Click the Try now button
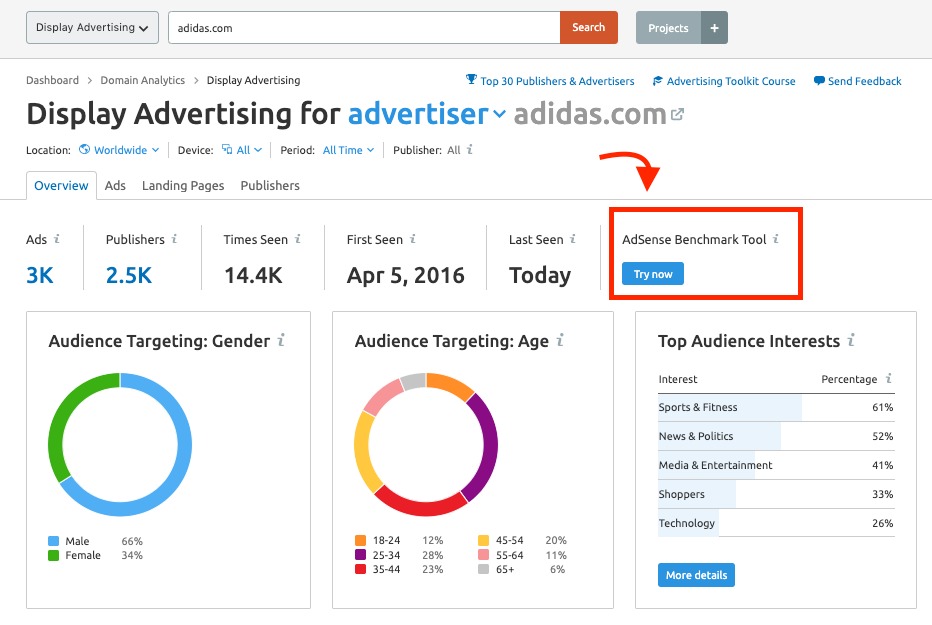 (653, 274)
